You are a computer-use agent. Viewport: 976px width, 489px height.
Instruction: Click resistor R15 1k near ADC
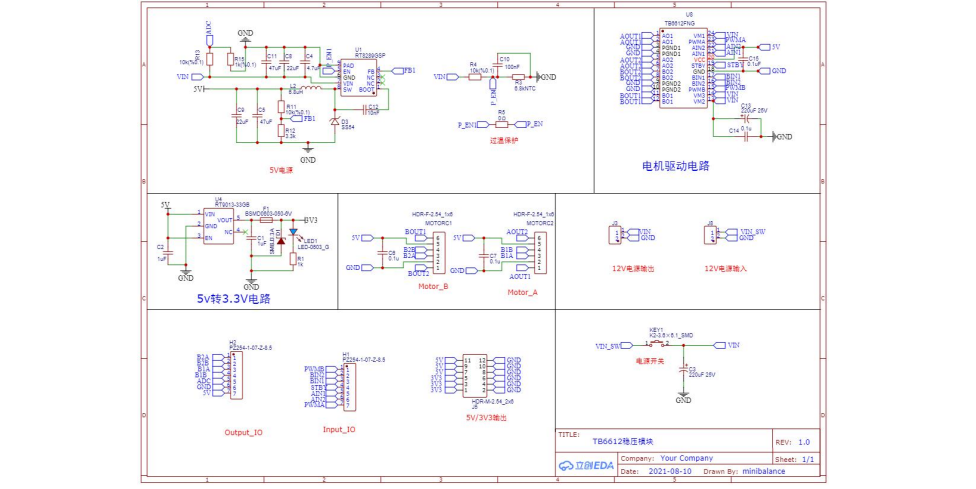coord(230,60)
